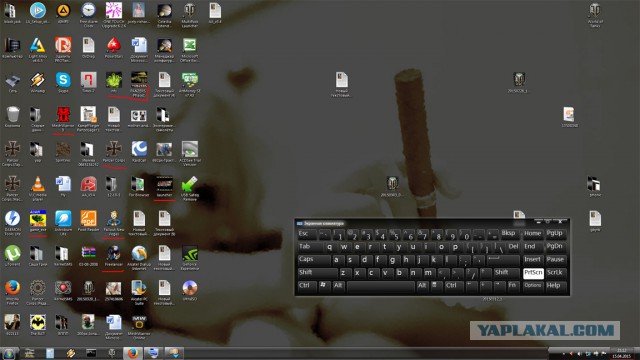Click the Windows logo key on the on-screen keyboard

click(324, 286)
